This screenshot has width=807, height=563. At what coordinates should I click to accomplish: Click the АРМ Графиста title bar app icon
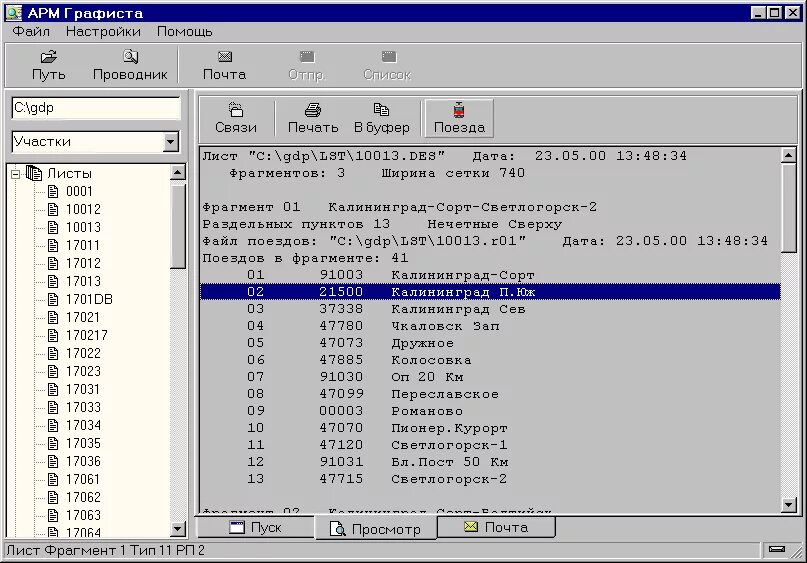pyautogui.click(x=14, y=12)
